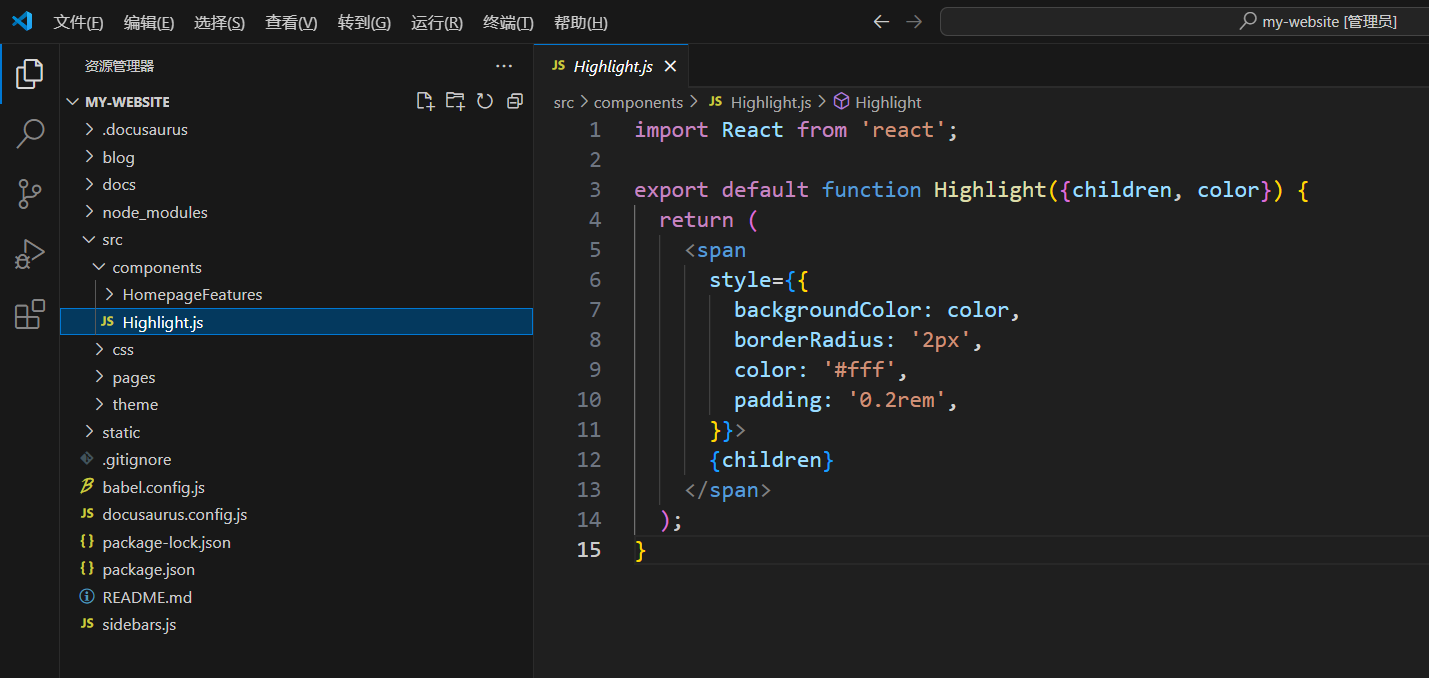Open .gitignore from the file tree
The height and width of the screenshot is (678, 1429).
click(296, 459)
